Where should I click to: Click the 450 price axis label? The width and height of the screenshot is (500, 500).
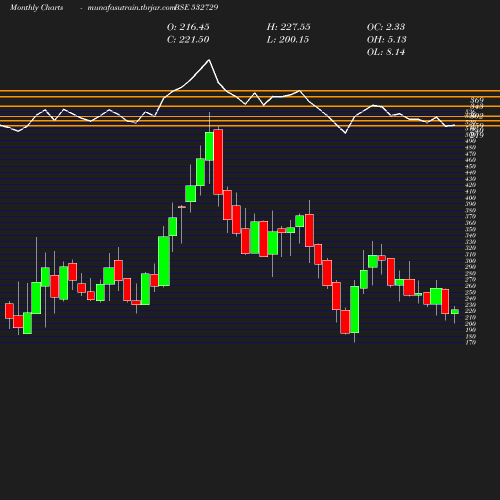click(470, 166)
